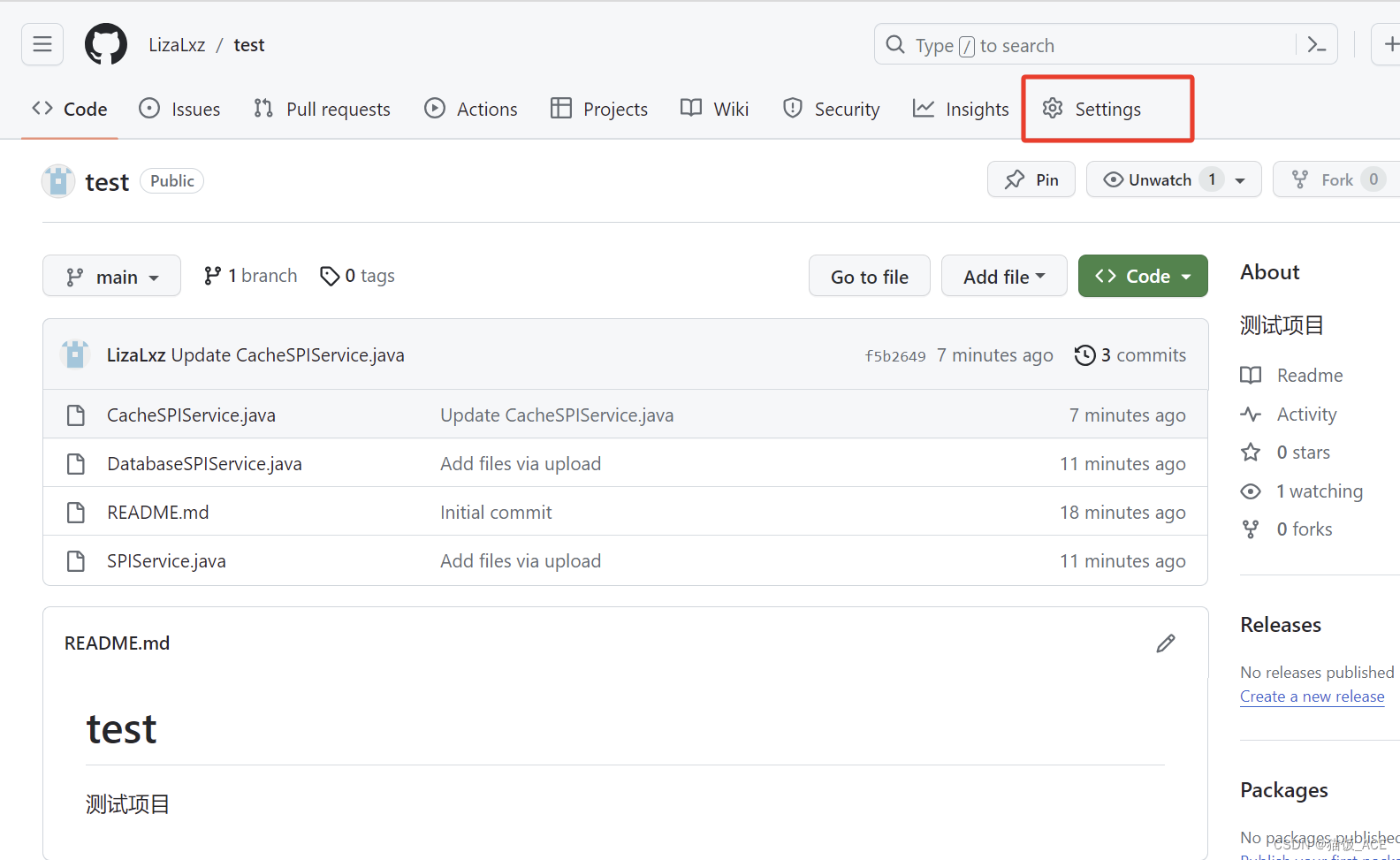This screenshot has width=1400, height=860.
Task: Click the book icon next to Readme
Action: point(1251,375)
